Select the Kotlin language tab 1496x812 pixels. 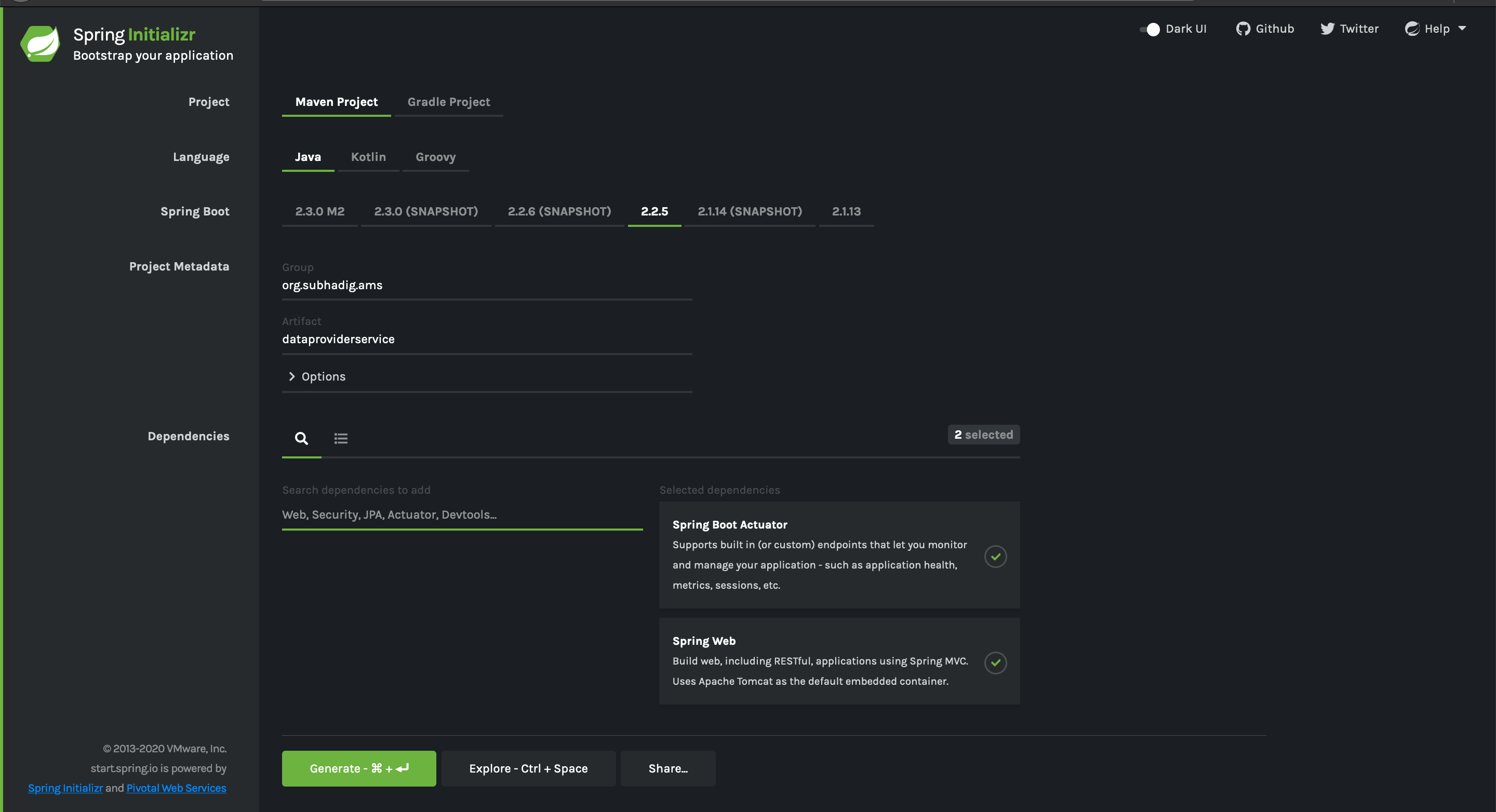[368, 156]
